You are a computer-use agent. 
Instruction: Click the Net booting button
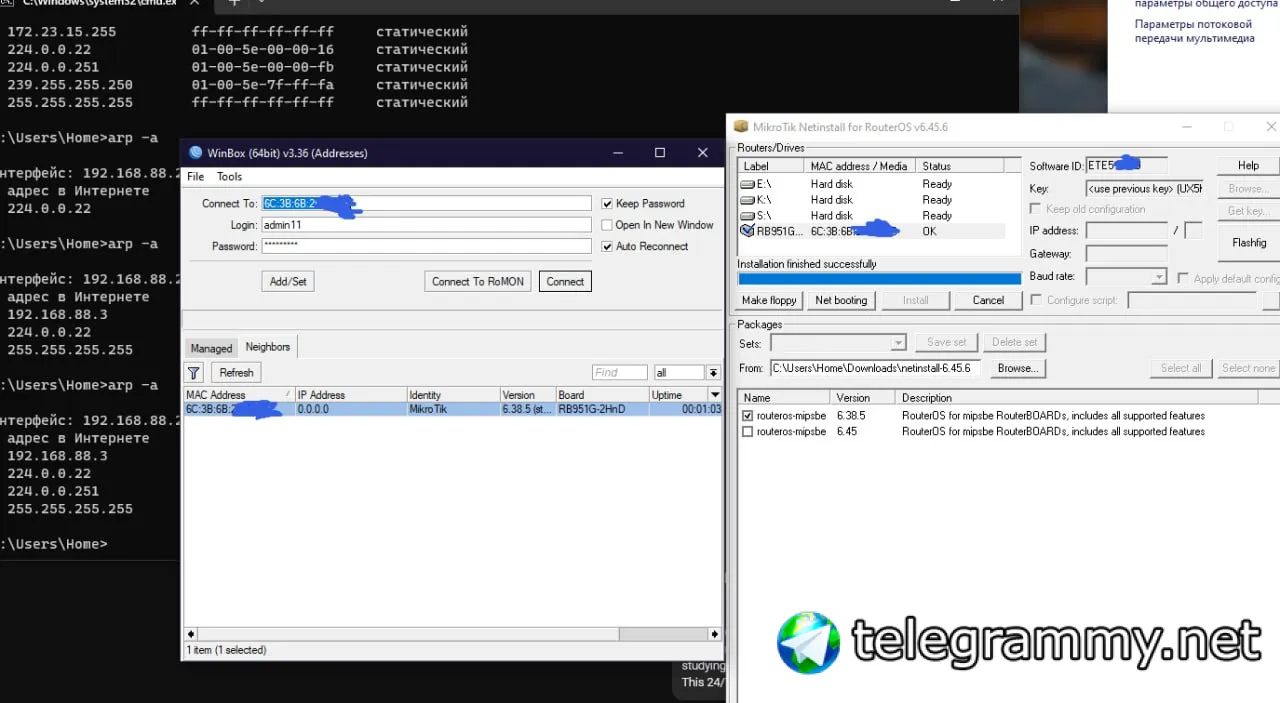click(841, 300)
